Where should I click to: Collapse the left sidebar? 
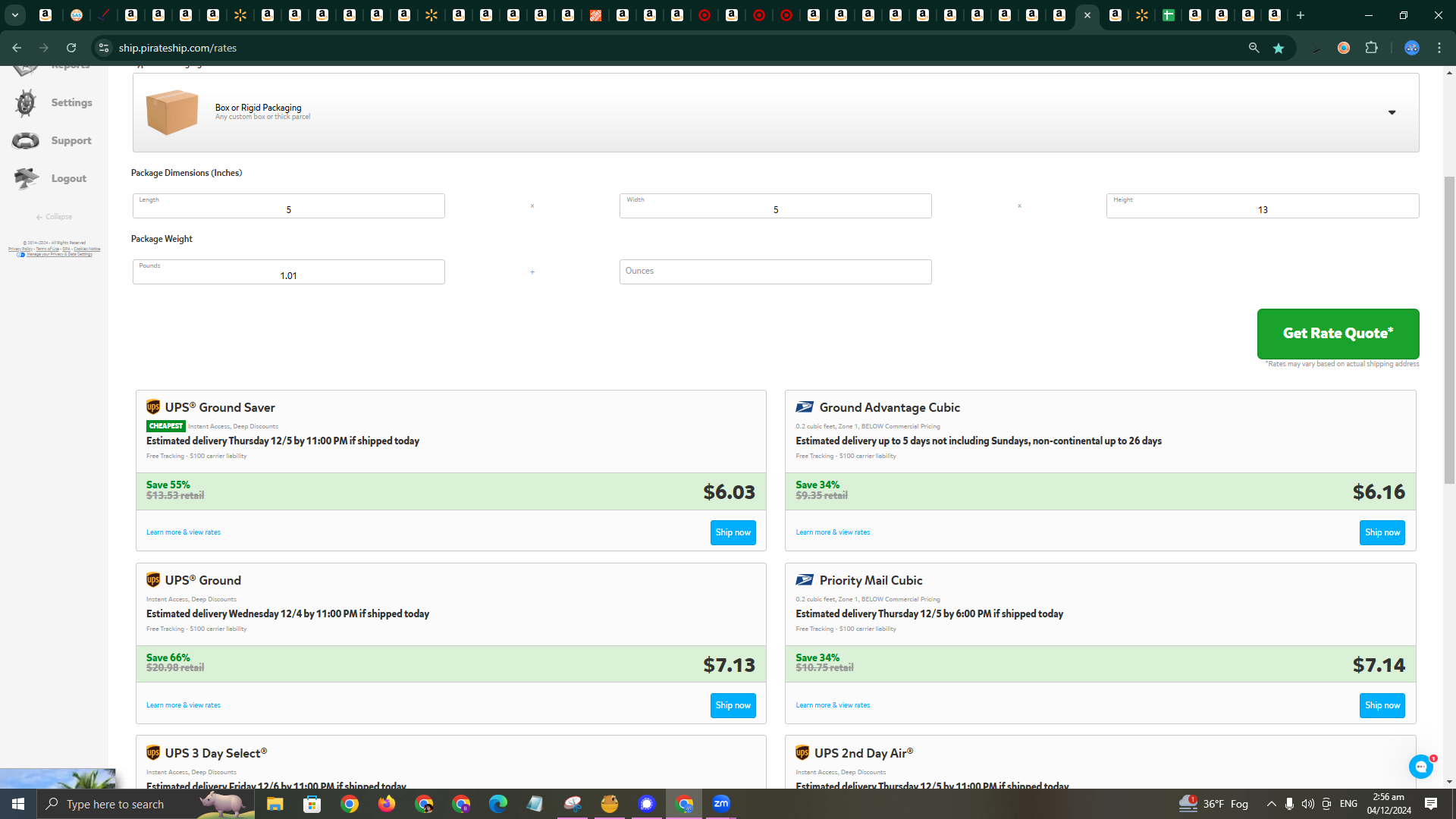point(54,217)
